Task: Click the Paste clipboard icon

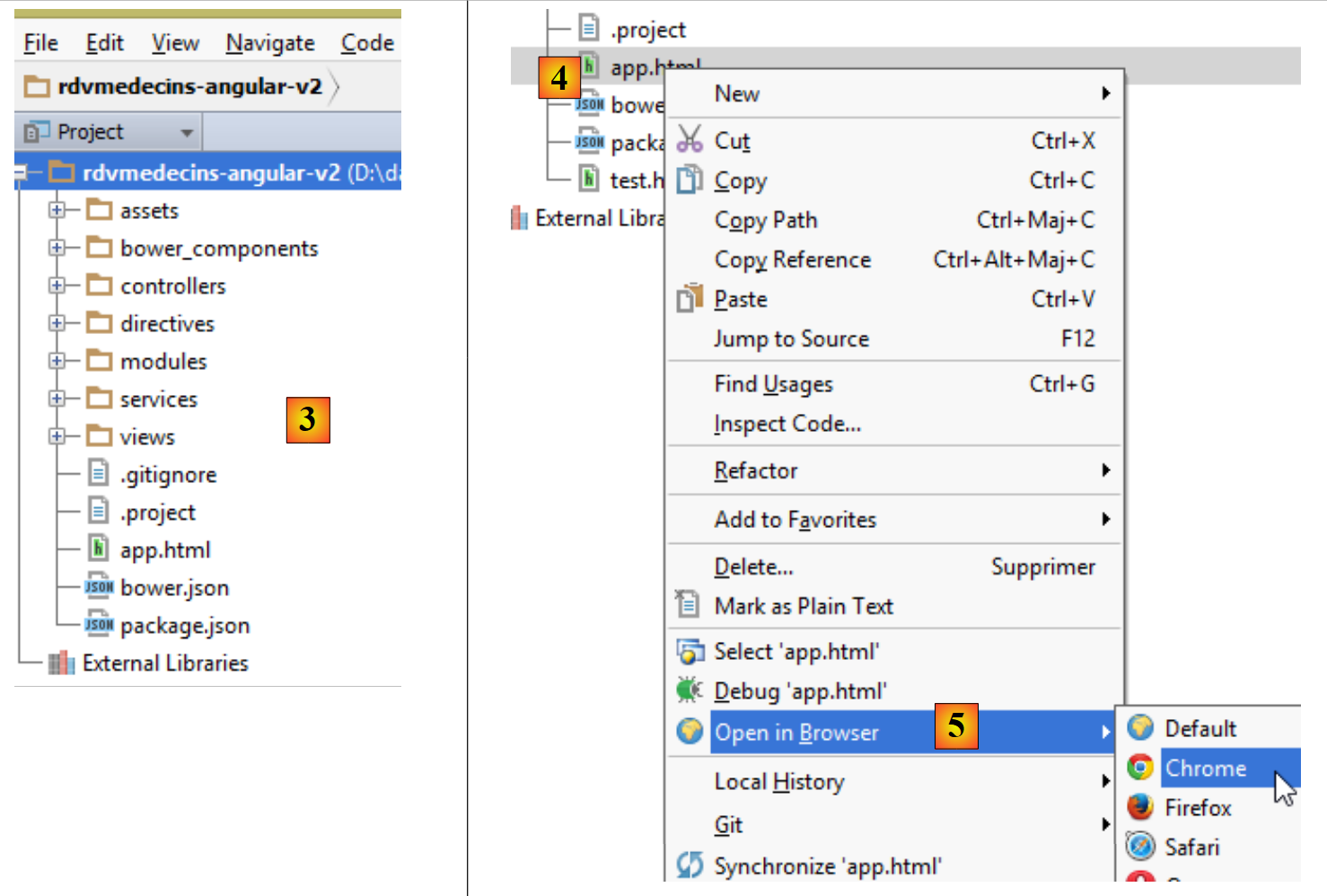Action: pos(689,298)
